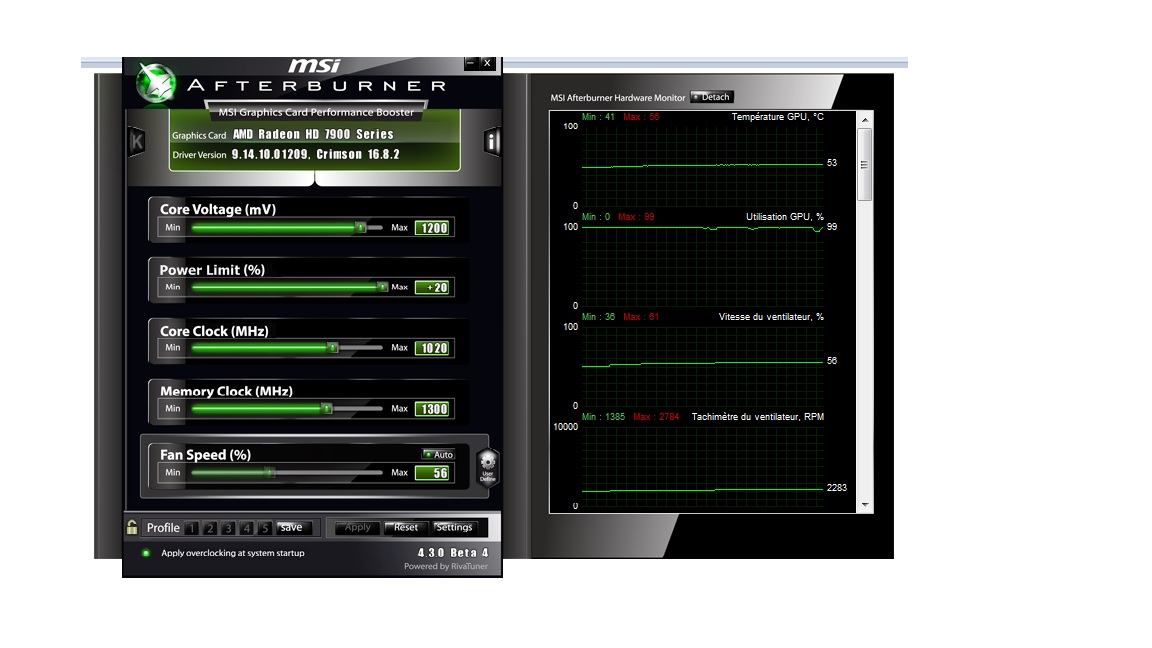Click the Core Clock value field 1020
Viewport: 1152px width, 648px height.
433,348
